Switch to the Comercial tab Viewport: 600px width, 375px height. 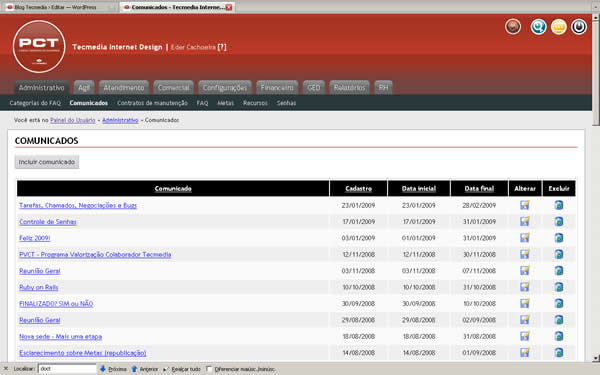coord(174,88)
